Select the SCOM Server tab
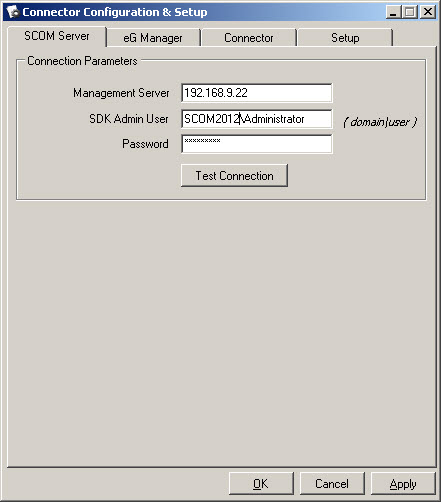This screenshot has height=502, width=441. click(x=57, y=36)
